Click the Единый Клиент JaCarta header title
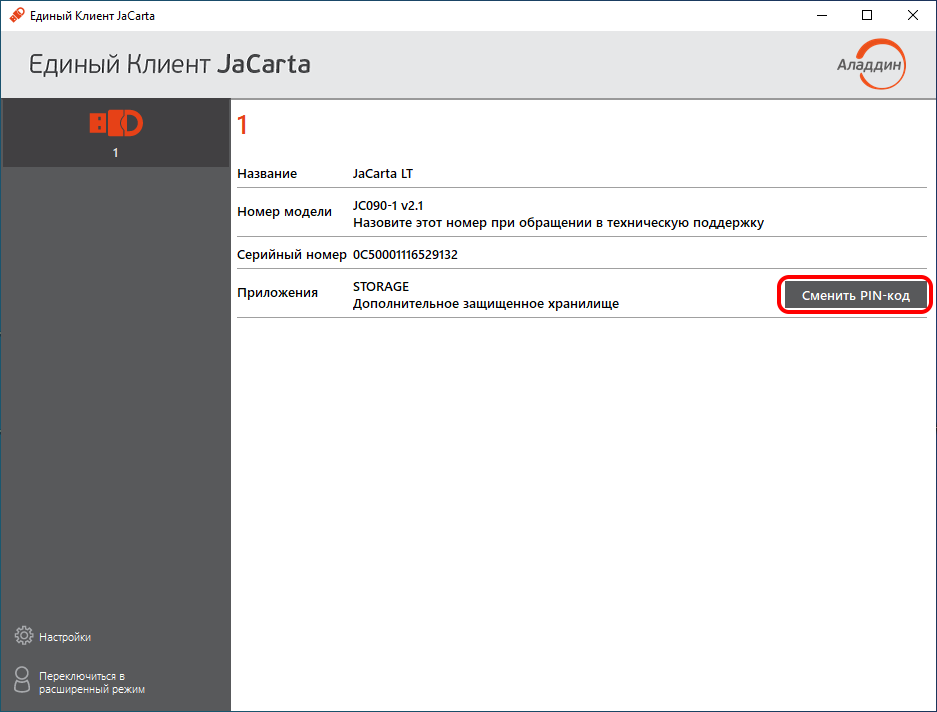 click(x=170, y=65)
